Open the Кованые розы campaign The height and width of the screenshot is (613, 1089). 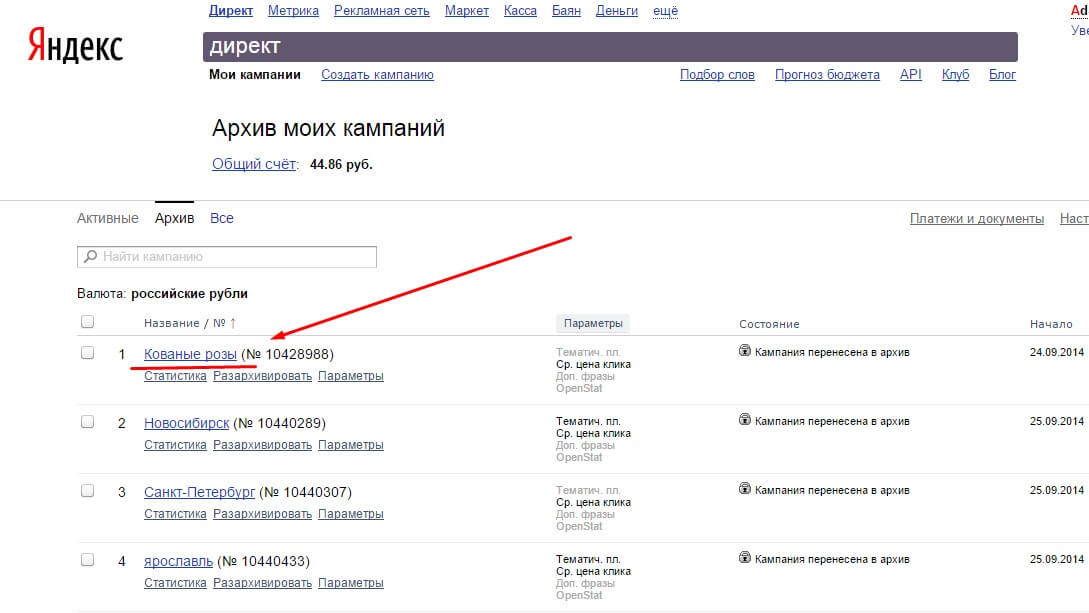pos(190,354)
